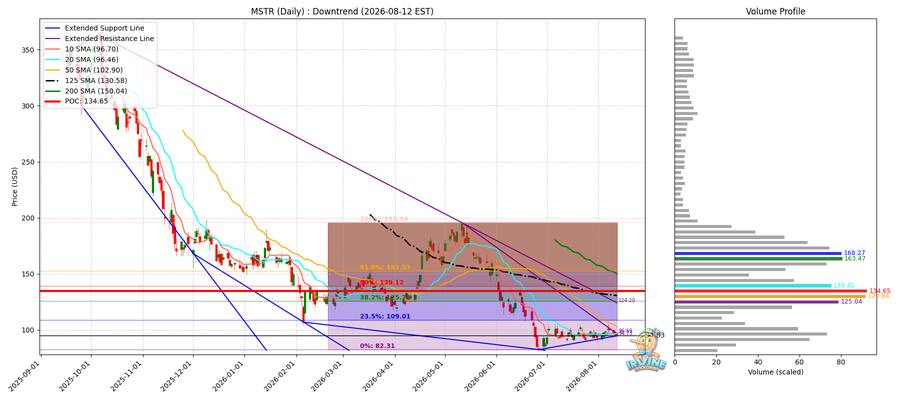The height and width of the screenshot is (400, 900).
Task: Click the 80 tick on volume axis
Action: point(841,362)
